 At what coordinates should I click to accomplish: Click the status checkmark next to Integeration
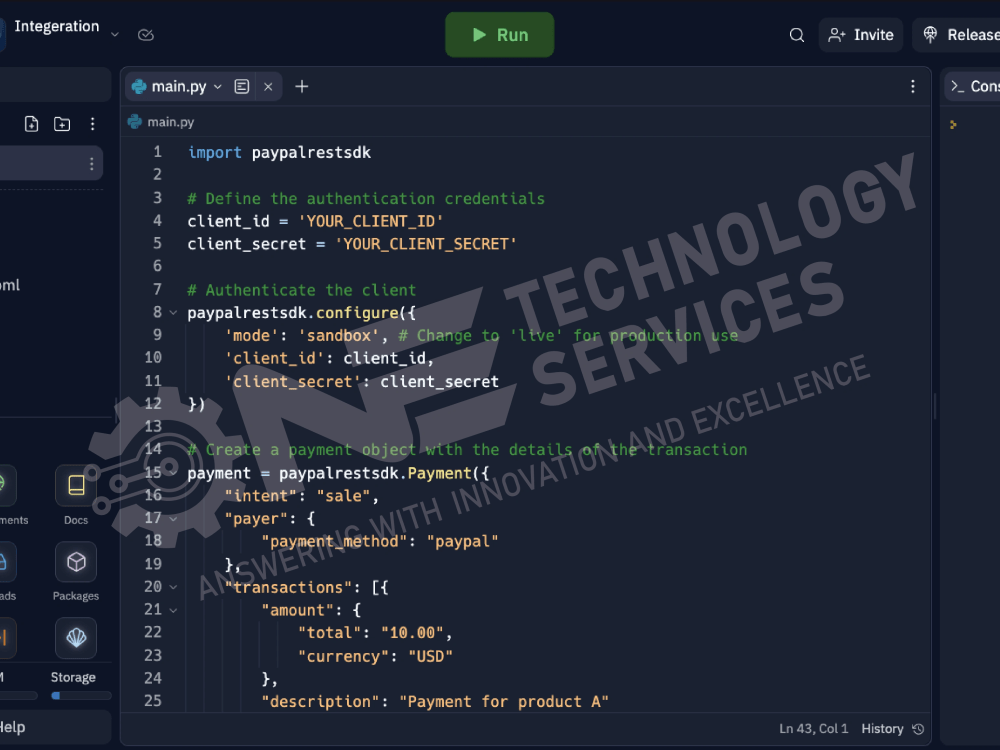[146, 33]
